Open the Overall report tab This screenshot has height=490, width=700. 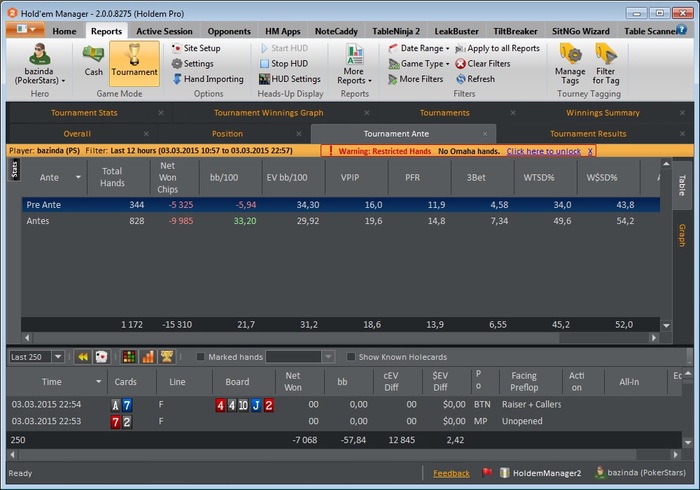click(77, 134)
